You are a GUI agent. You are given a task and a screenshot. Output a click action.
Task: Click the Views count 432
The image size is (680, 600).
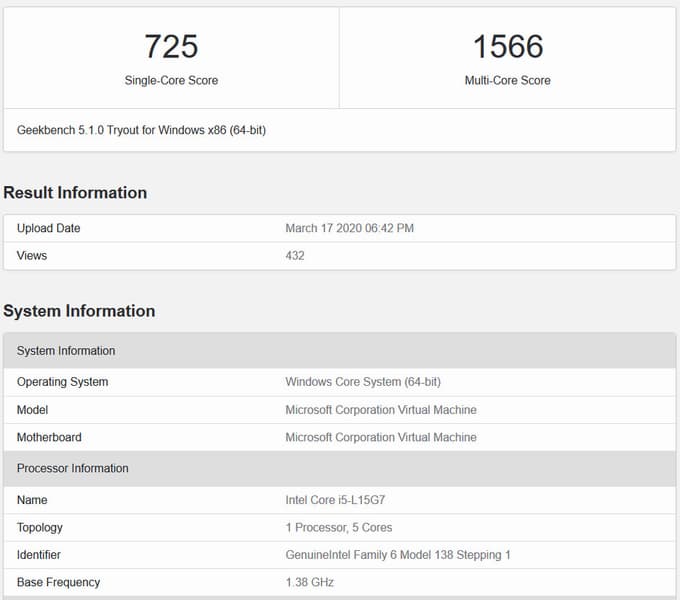[295, 255]
